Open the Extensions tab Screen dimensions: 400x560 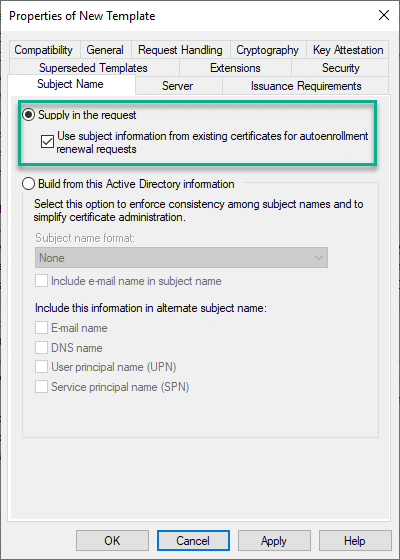235,68
